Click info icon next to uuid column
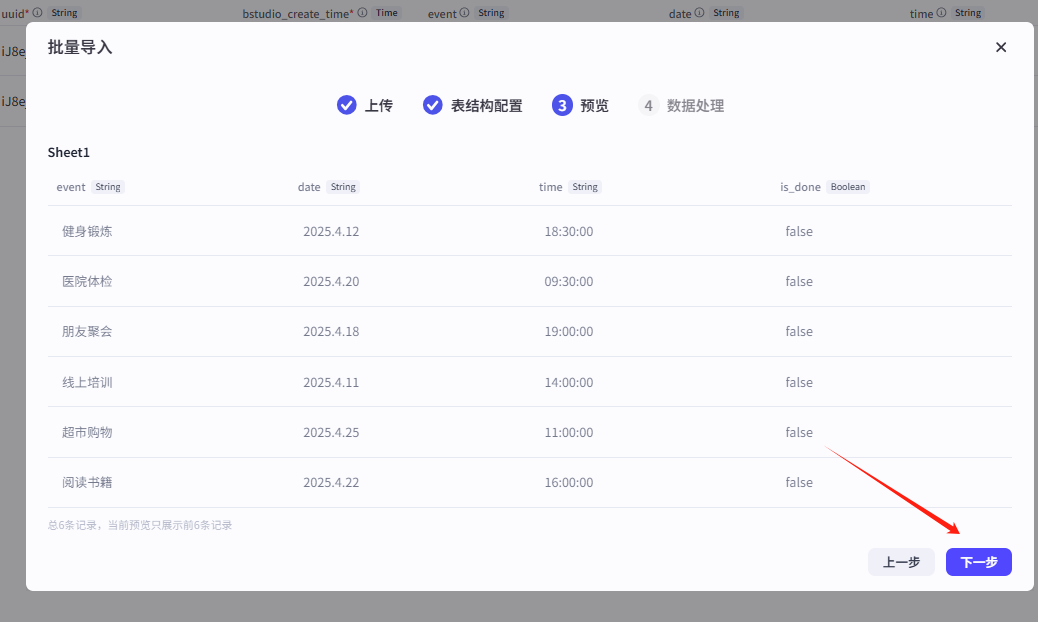The width and height of the screenshot is (1038, 622). [x=37, y=13]
